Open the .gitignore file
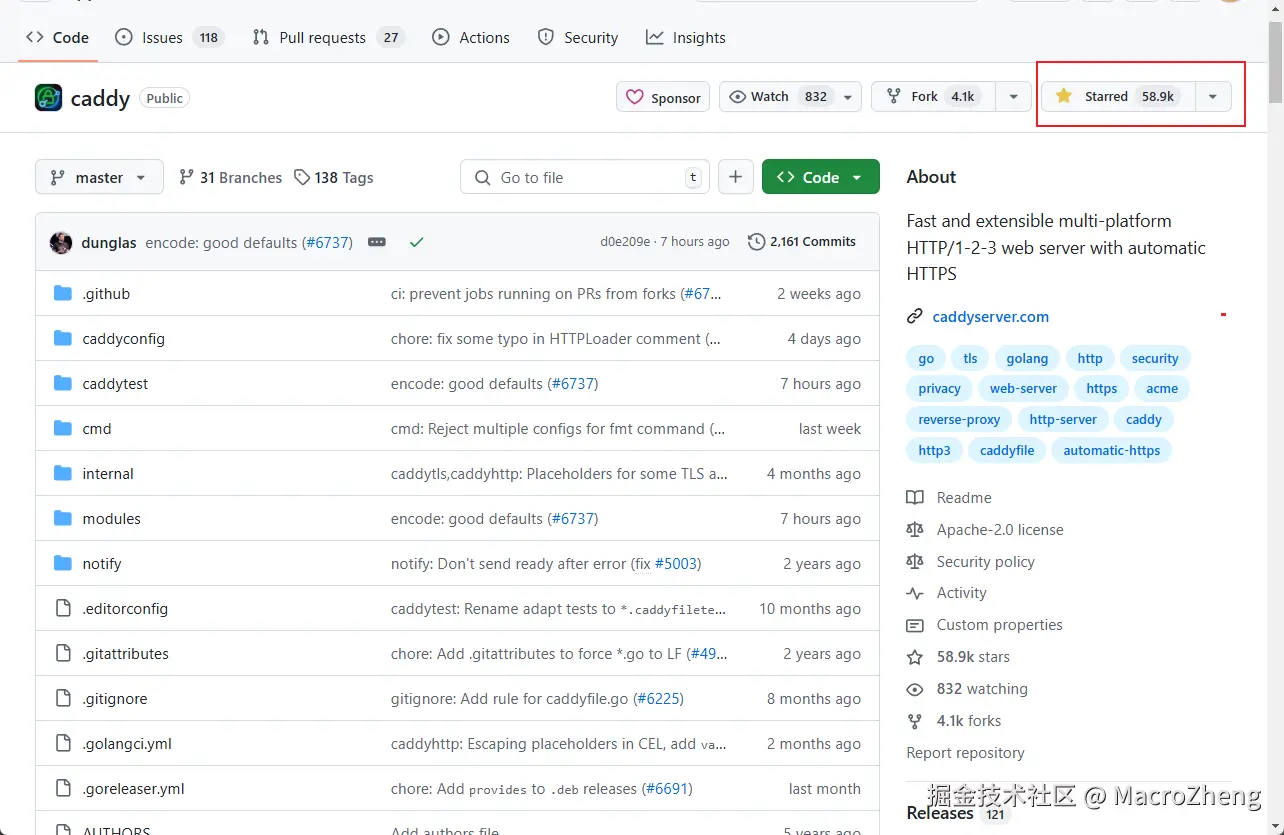 [x=115, y=699]
